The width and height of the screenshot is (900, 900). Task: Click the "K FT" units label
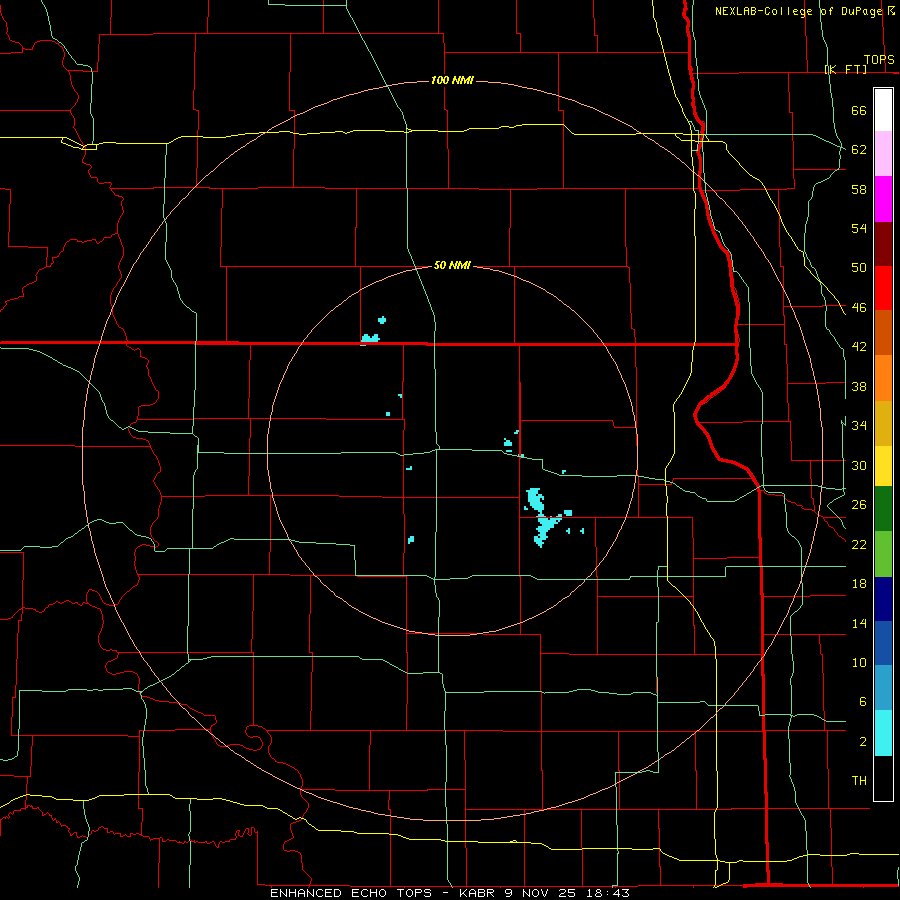pos(847,69)
